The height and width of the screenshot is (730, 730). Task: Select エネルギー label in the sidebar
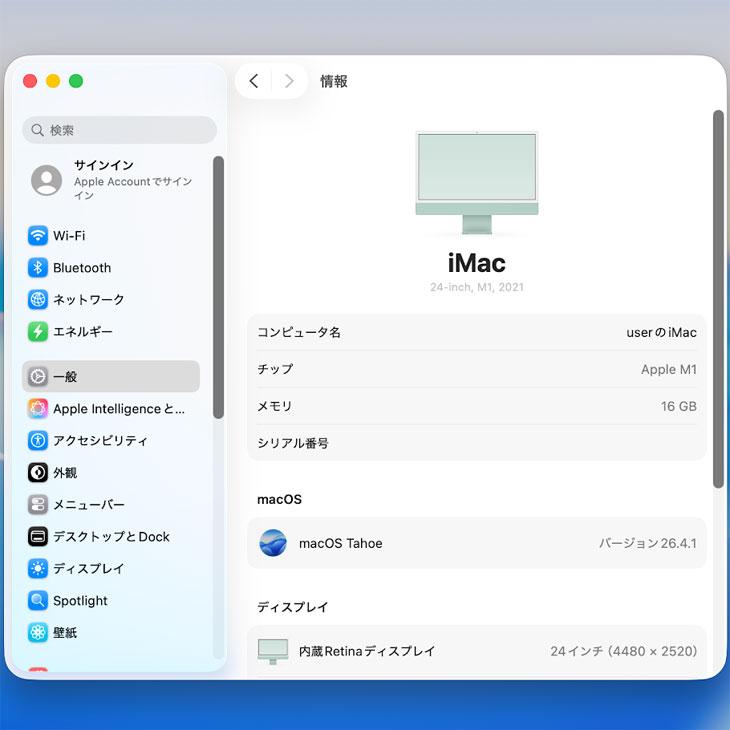[x=82, y=331]
